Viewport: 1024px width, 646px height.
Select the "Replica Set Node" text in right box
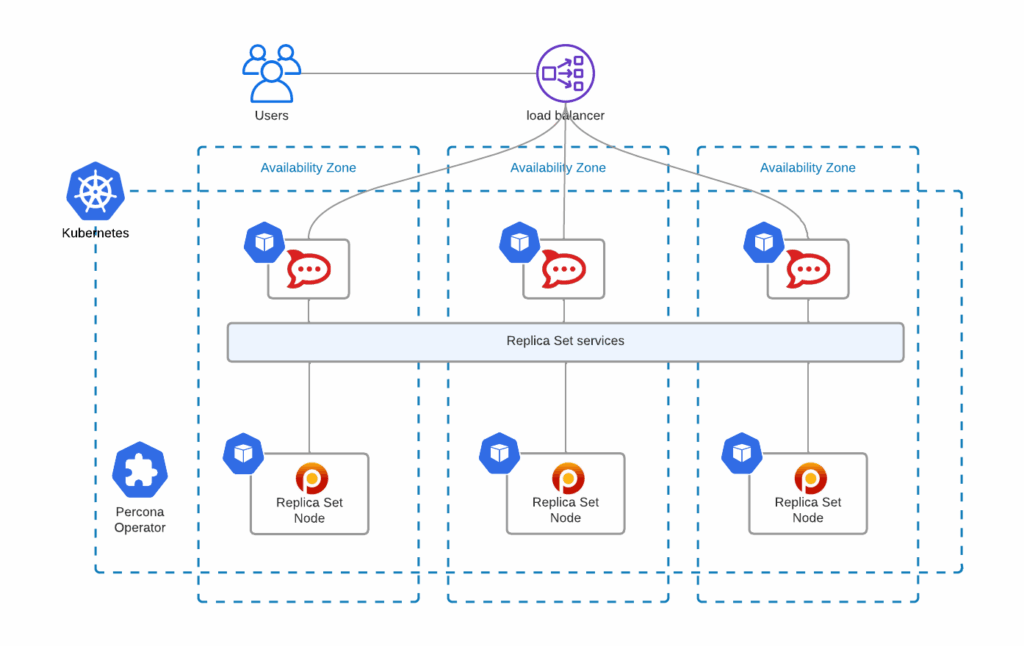point(808,510)
